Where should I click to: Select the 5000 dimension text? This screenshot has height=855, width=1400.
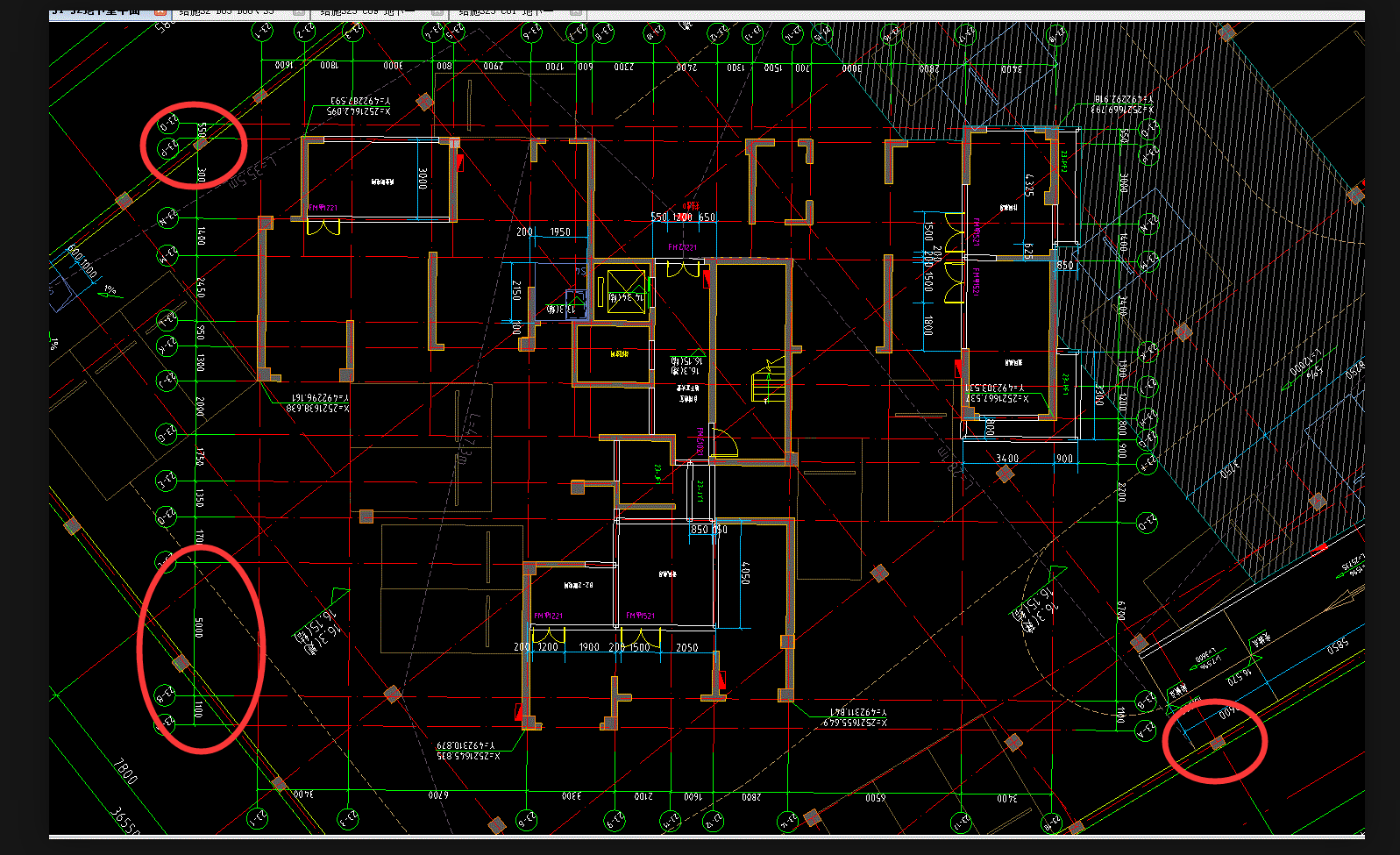pos(199,627)
